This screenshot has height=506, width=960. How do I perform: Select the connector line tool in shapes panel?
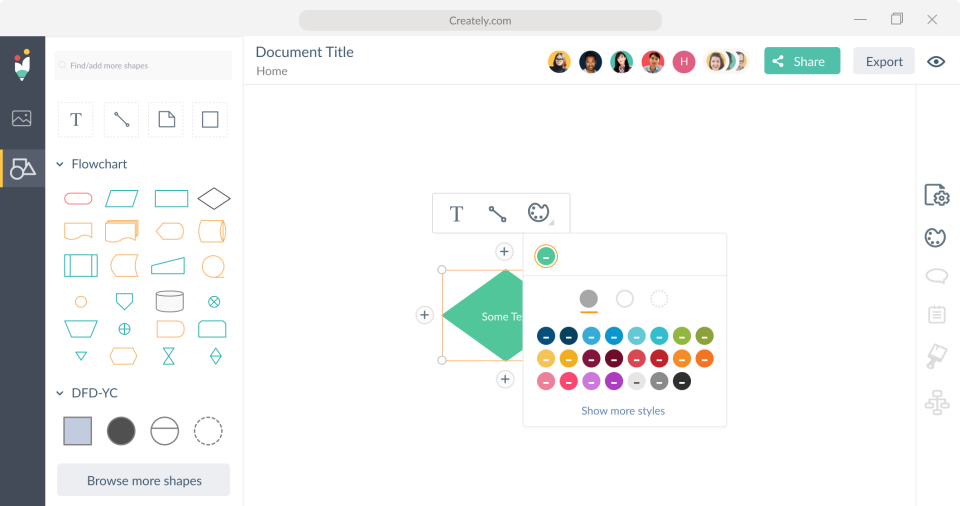[x=121, y=119]
